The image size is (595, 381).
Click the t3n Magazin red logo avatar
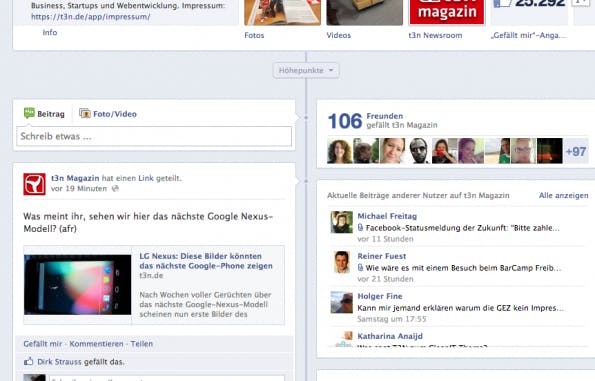[35, 184]
